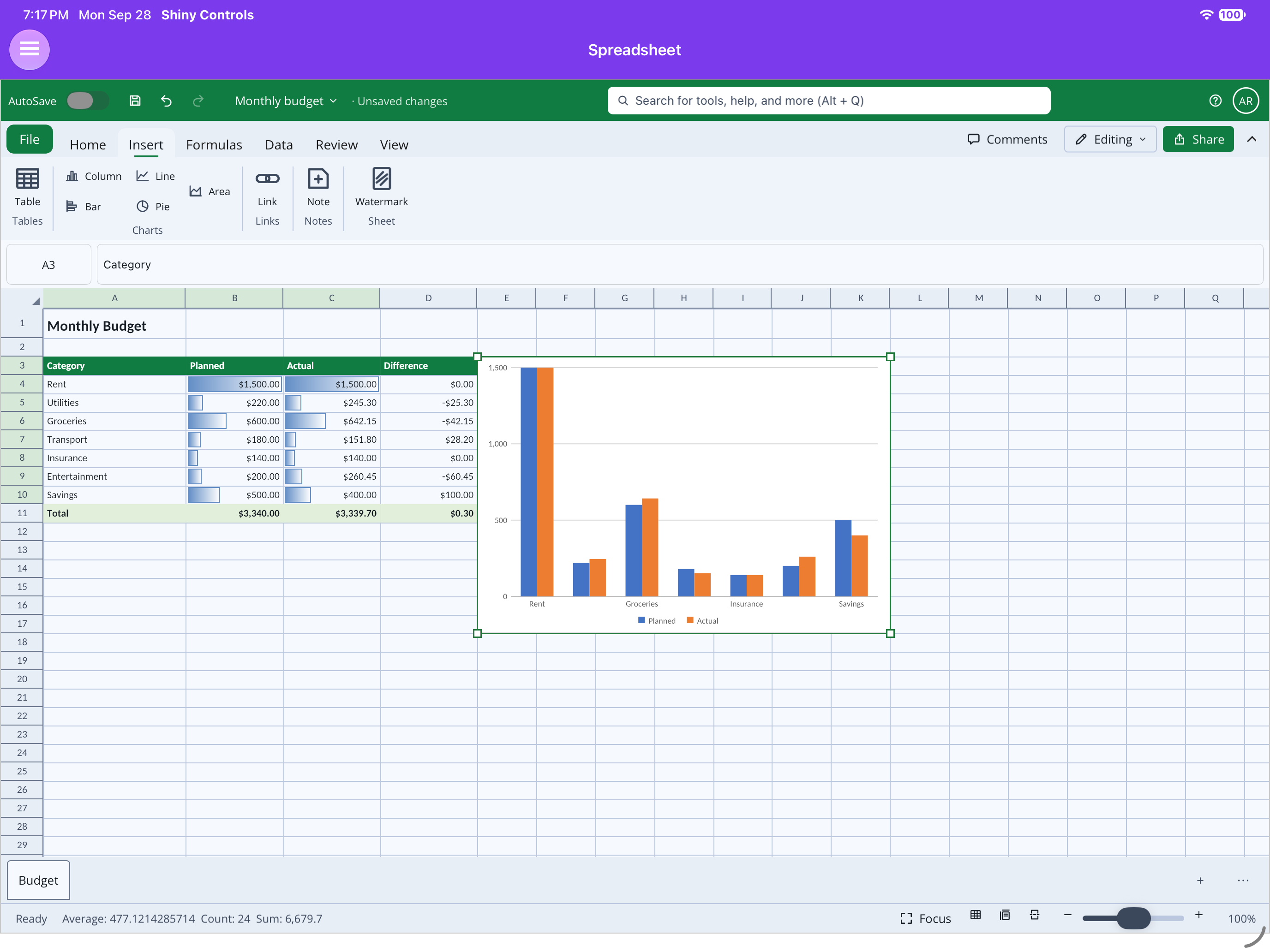Switch to the Review tab
The height and width of the screenshot is (952, 1270).
coord(336,145)
